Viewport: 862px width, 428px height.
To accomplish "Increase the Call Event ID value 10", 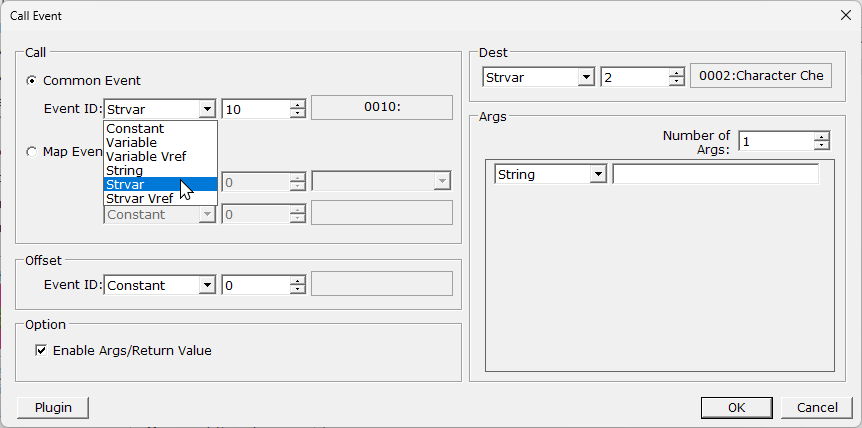I will (x=297, y=105).
